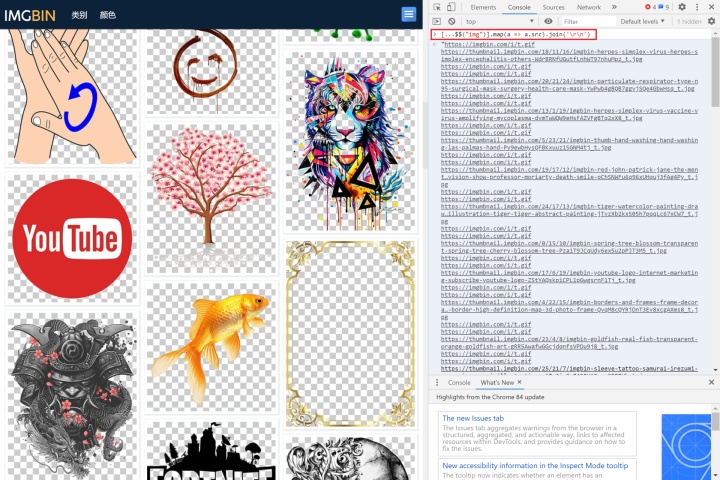This screenshot has height=480, width=720.
Task: Open DevTools settings gear in top bar
Action: tap(682, 7)
